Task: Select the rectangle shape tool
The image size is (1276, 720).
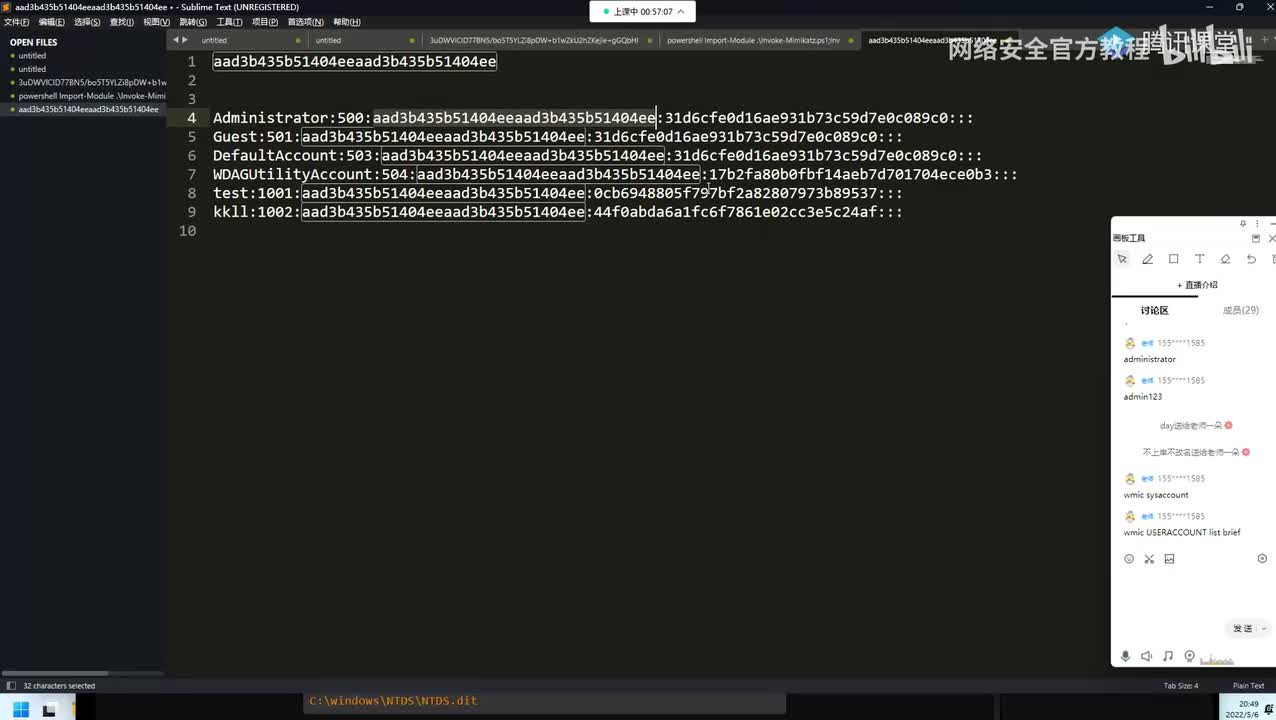Action: coord(1174,259)
